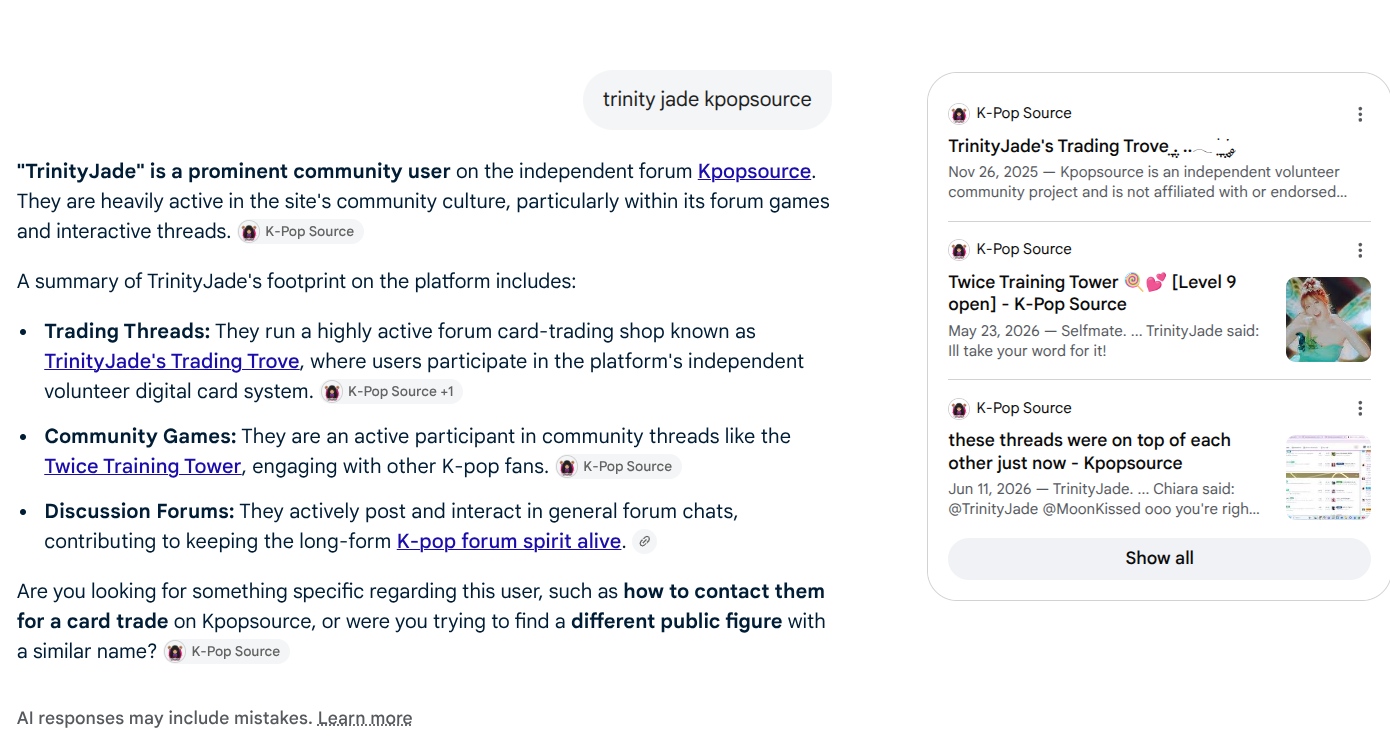Open three-dot menu for Twice Training Tower result

pyautogui.click(x=1360, y=250)
